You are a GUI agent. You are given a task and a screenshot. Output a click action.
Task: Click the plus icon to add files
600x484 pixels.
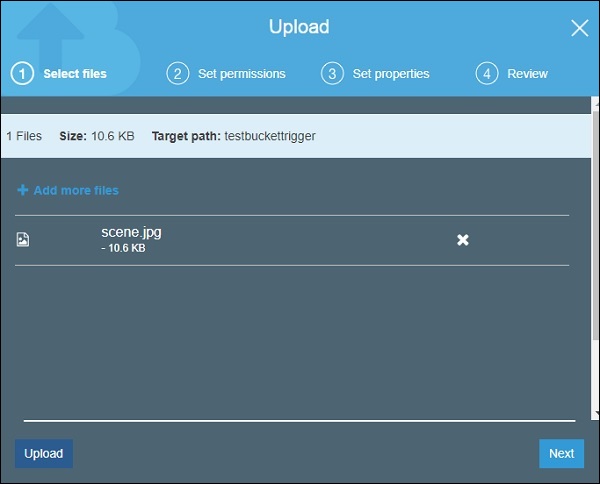[x=23, y=190]
